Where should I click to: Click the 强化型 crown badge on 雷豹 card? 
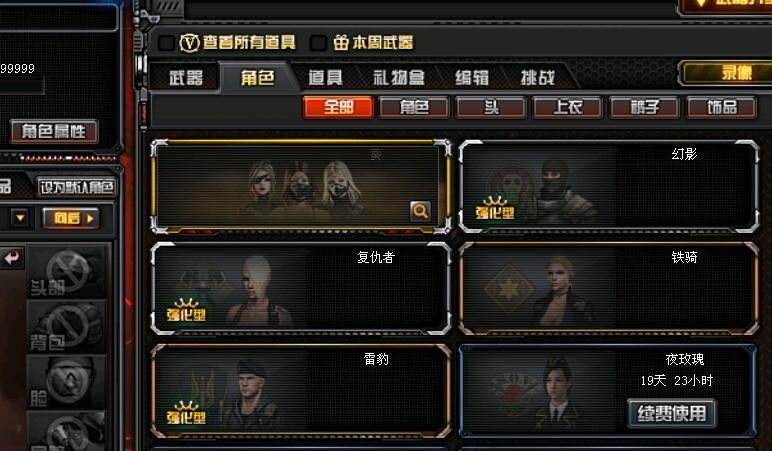[186, 413]
